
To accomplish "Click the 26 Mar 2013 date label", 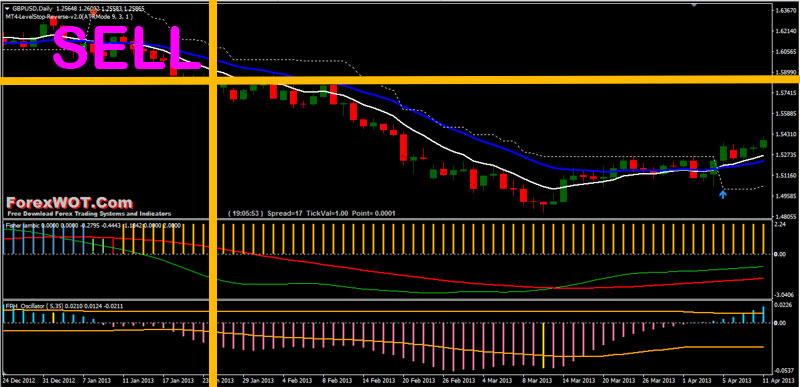I will coord(659,381).
